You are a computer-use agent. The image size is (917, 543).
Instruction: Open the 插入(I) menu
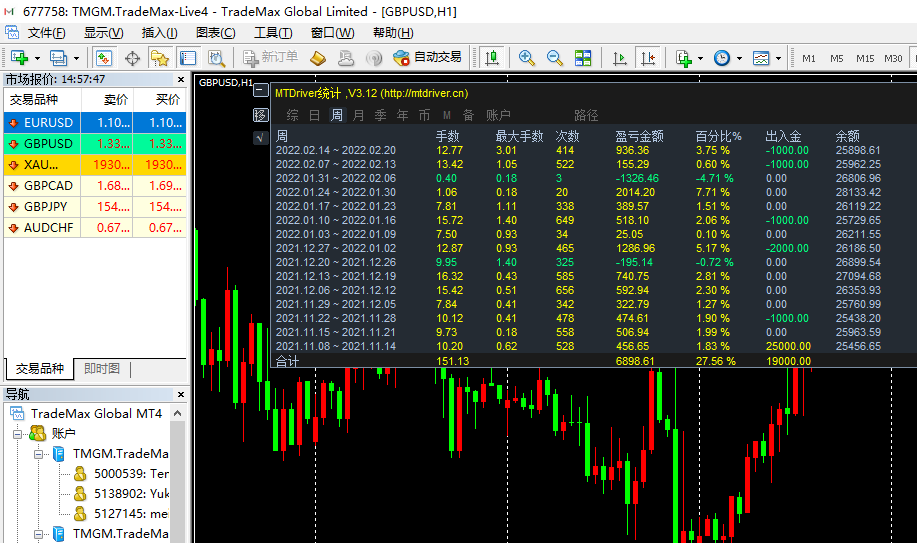159,33
